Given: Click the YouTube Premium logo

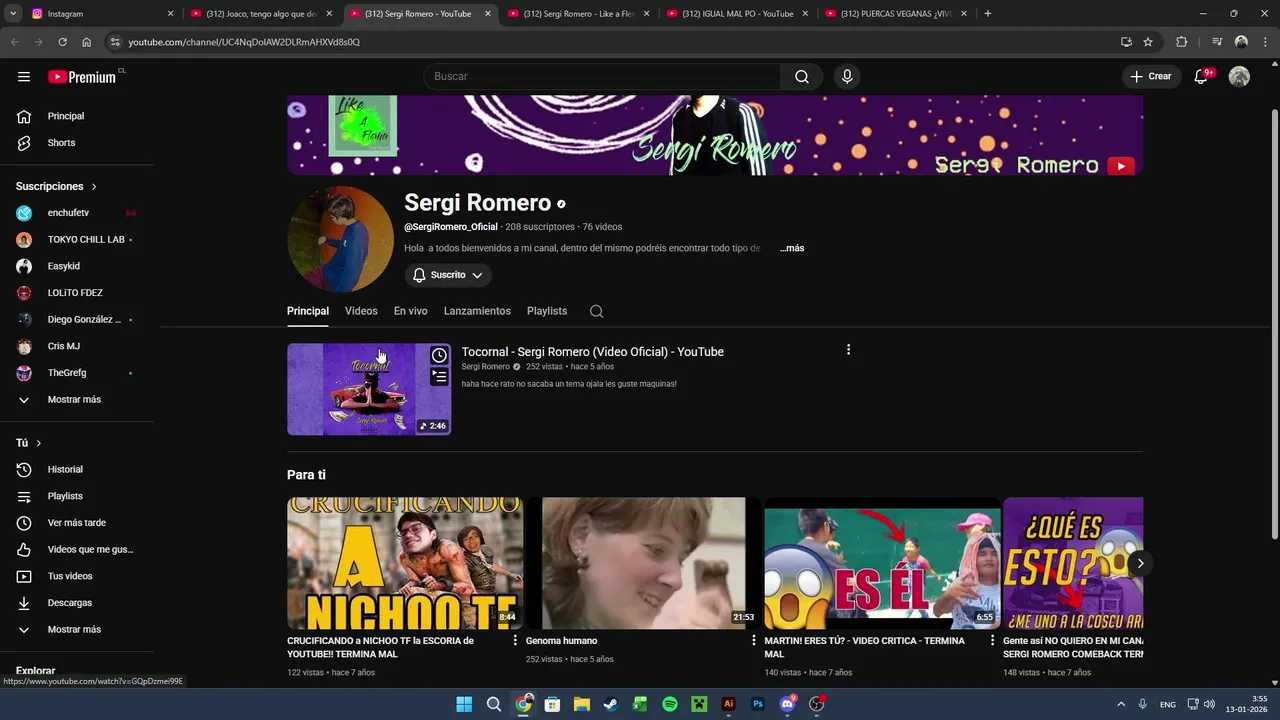Looking at the screenshot, I should pos(84,77).
